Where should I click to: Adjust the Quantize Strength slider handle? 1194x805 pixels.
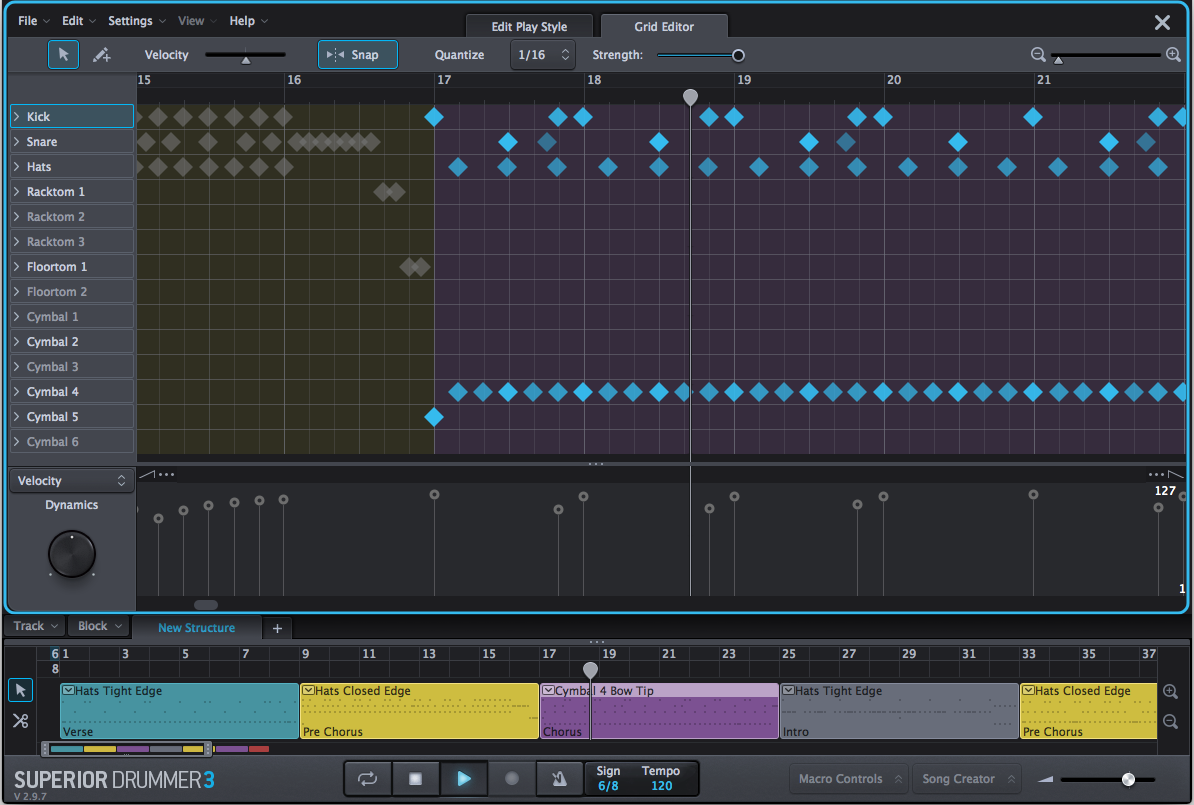[738, 55]
